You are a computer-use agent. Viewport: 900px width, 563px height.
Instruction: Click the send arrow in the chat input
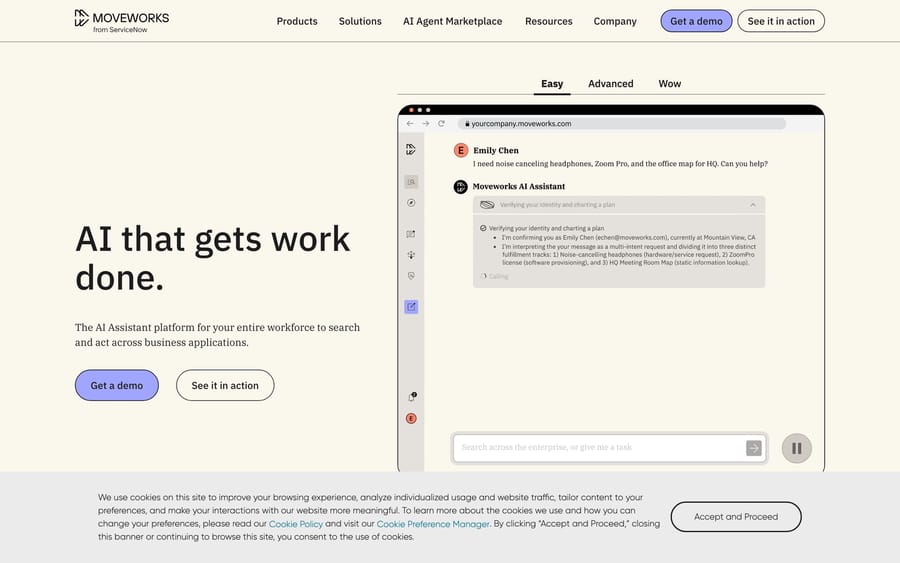click(754, 448)
